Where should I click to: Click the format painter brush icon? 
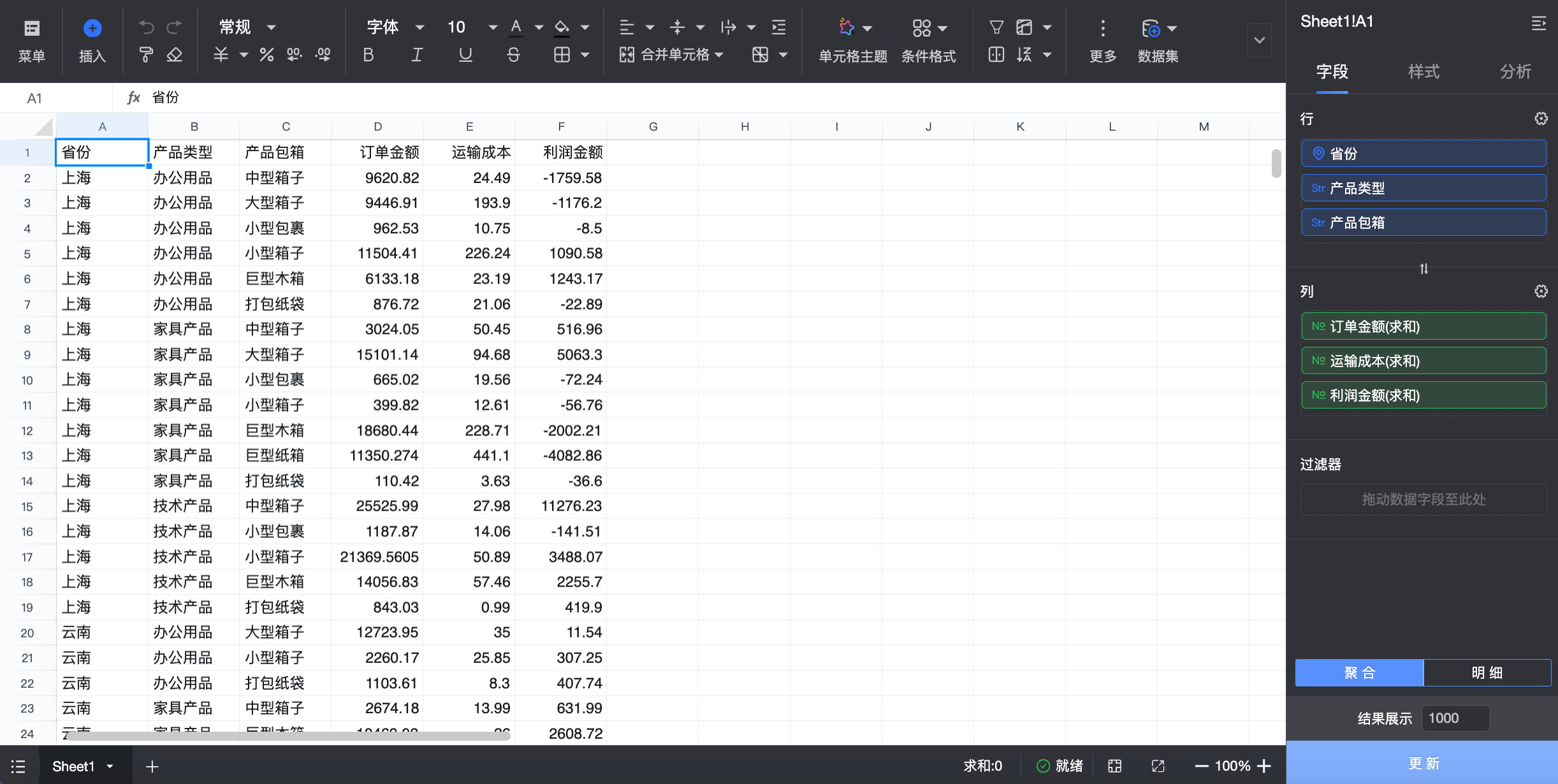[146, 55]
